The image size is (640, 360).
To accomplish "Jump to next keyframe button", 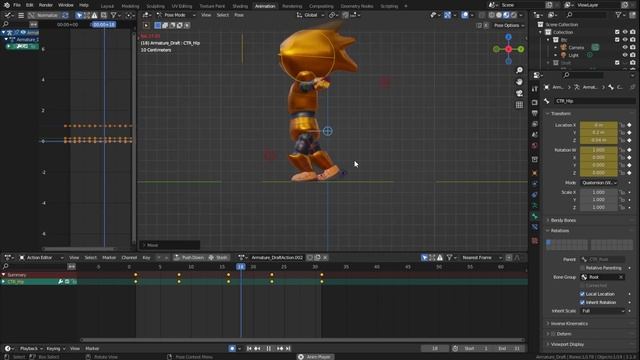I will (x=280, y=349).
